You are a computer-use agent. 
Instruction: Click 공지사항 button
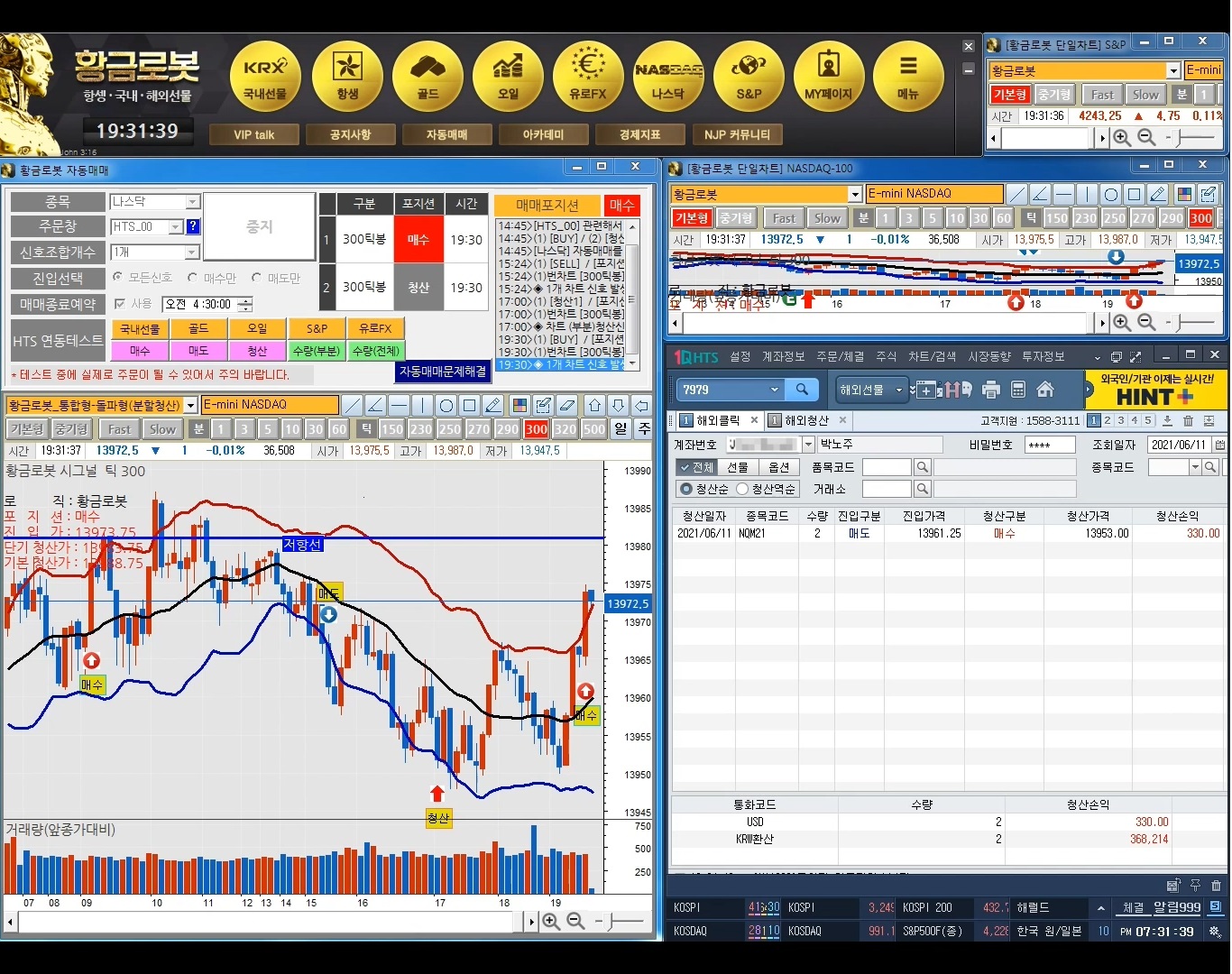pyautogui.click(x=350, y=135)
